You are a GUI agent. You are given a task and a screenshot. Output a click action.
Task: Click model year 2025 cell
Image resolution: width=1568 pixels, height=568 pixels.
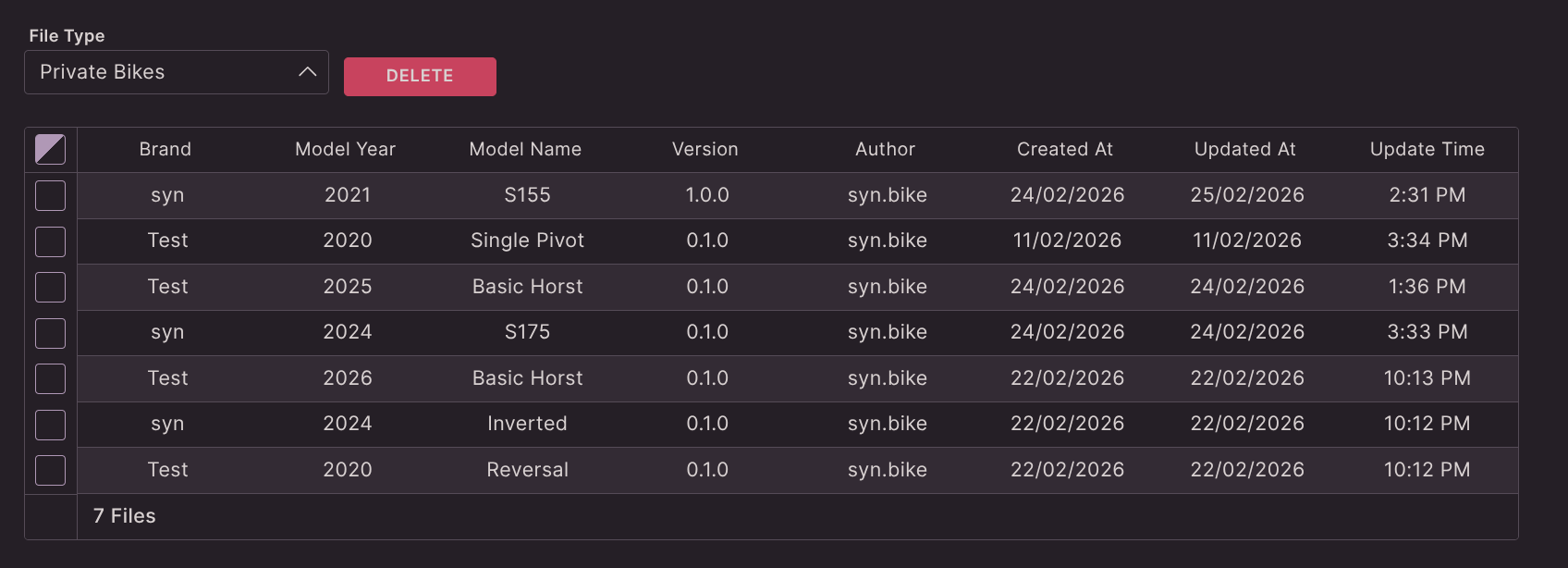pos(348,287)
